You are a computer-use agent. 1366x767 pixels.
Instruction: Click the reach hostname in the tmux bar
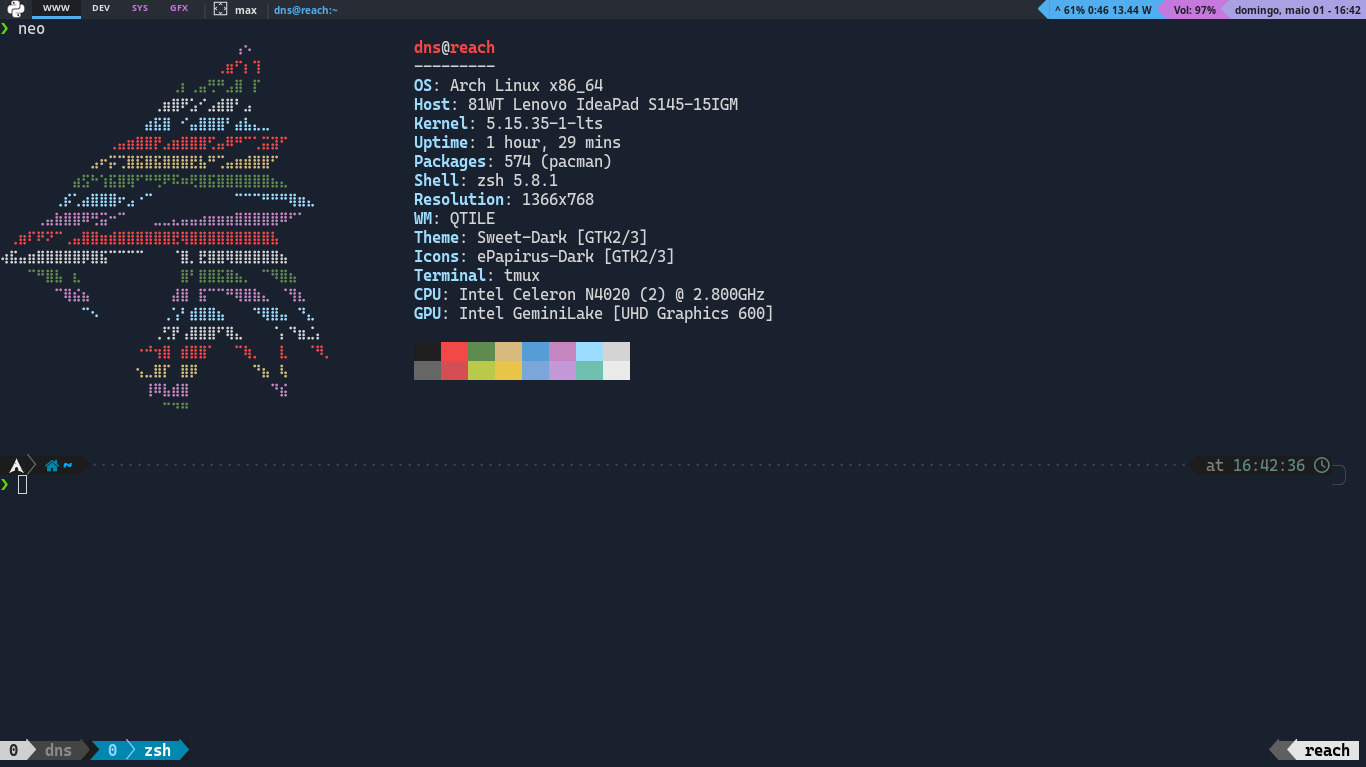1326,749
